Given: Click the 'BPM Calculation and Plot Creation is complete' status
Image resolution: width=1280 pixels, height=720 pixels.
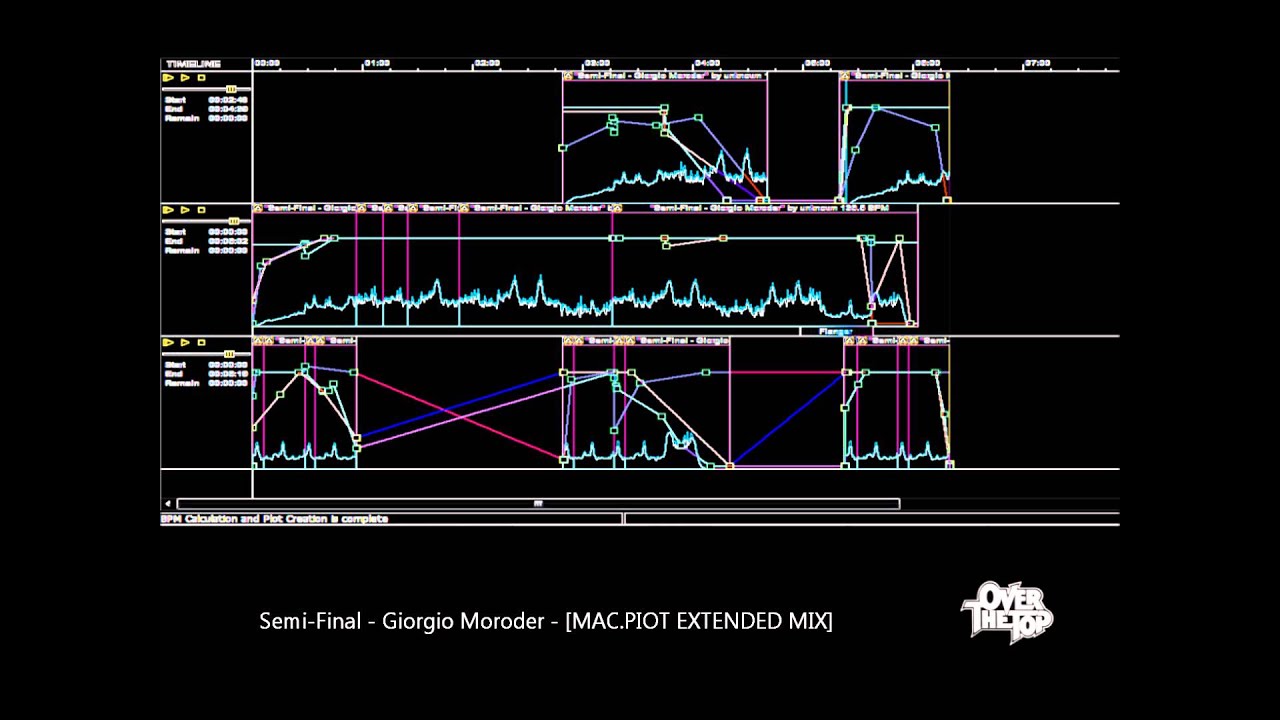Looking at the screenshot, I should pos(274,519).
